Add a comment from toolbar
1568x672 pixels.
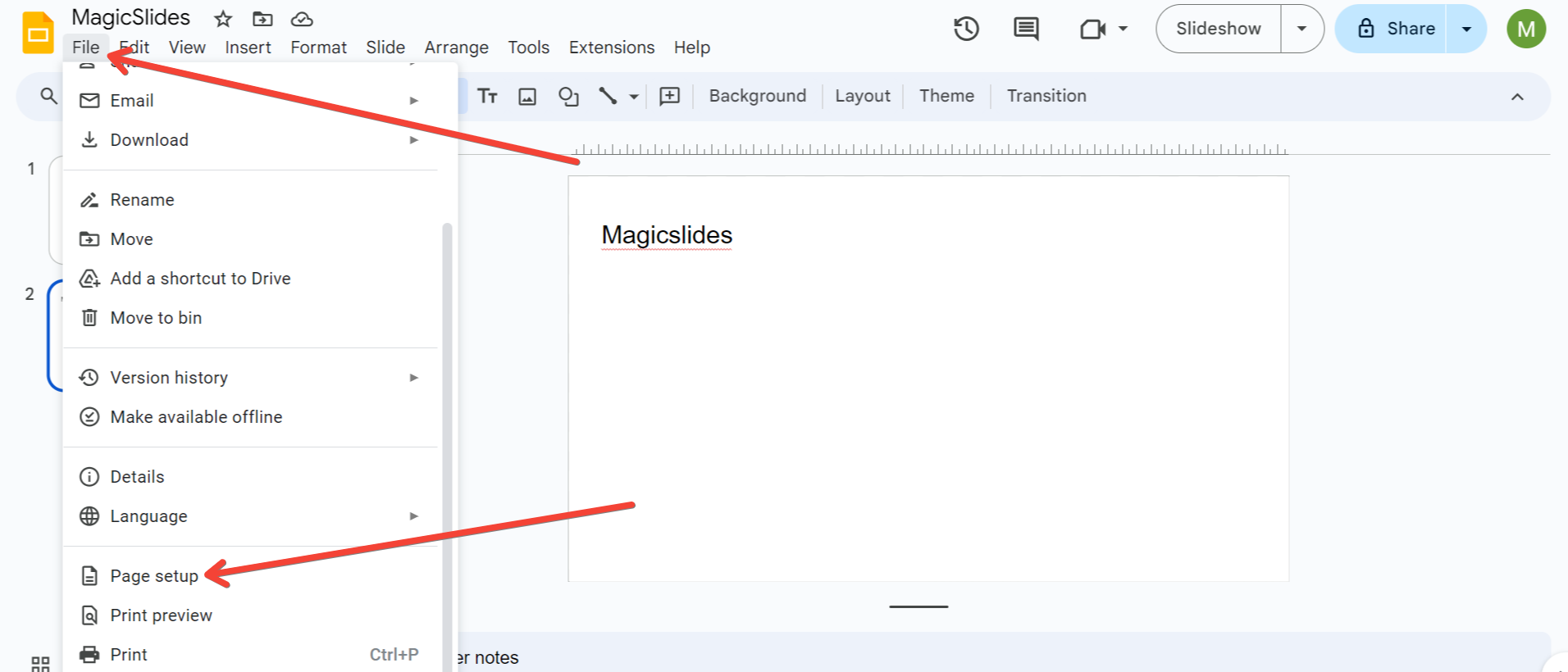click(x=670, y=96)
